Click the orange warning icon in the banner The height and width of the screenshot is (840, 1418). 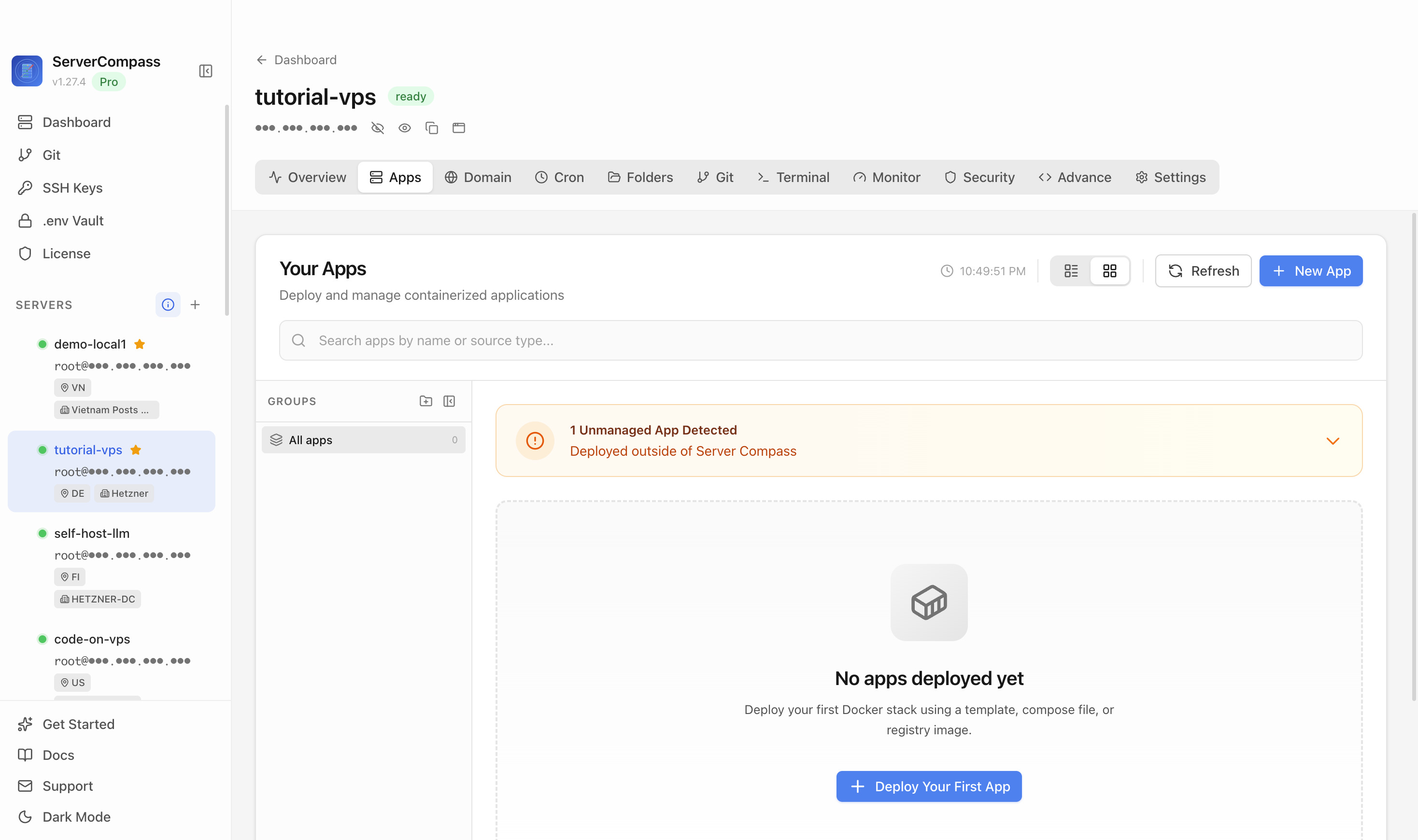coord(535,441)
